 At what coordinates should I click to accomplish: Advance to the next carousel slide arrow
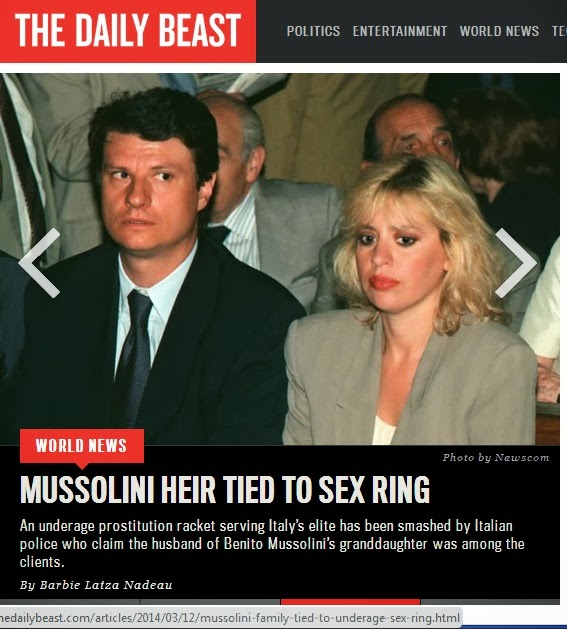[516, 263]
